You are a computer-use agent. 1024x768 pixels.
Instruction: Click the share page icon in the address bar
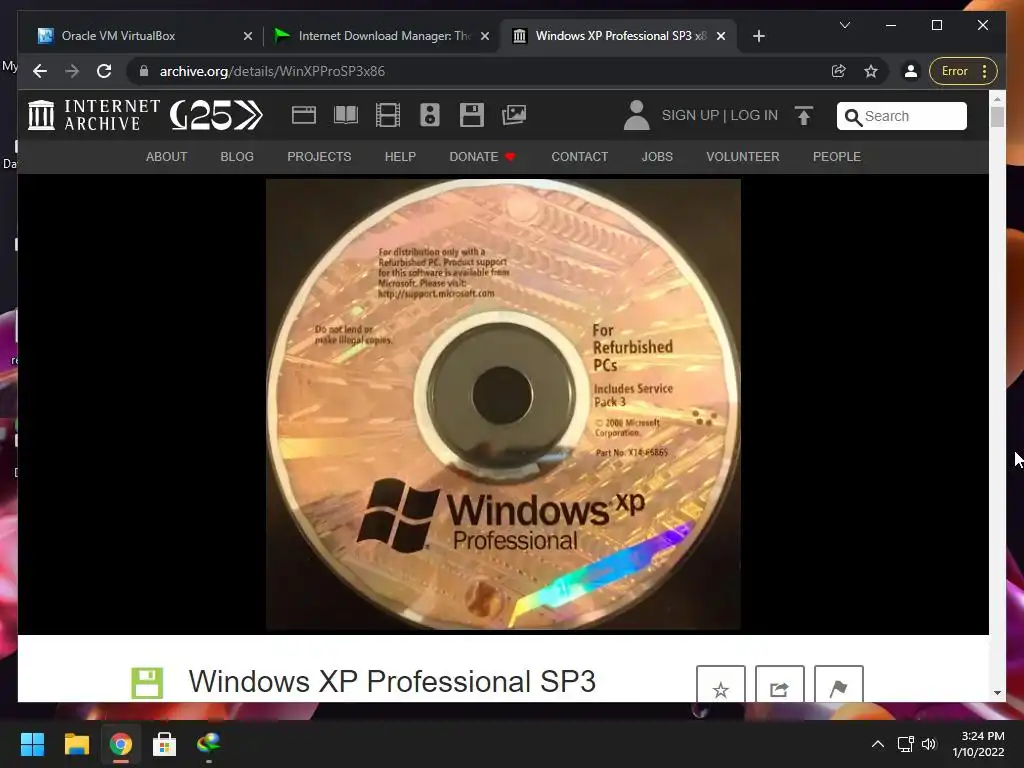[839, 71]
